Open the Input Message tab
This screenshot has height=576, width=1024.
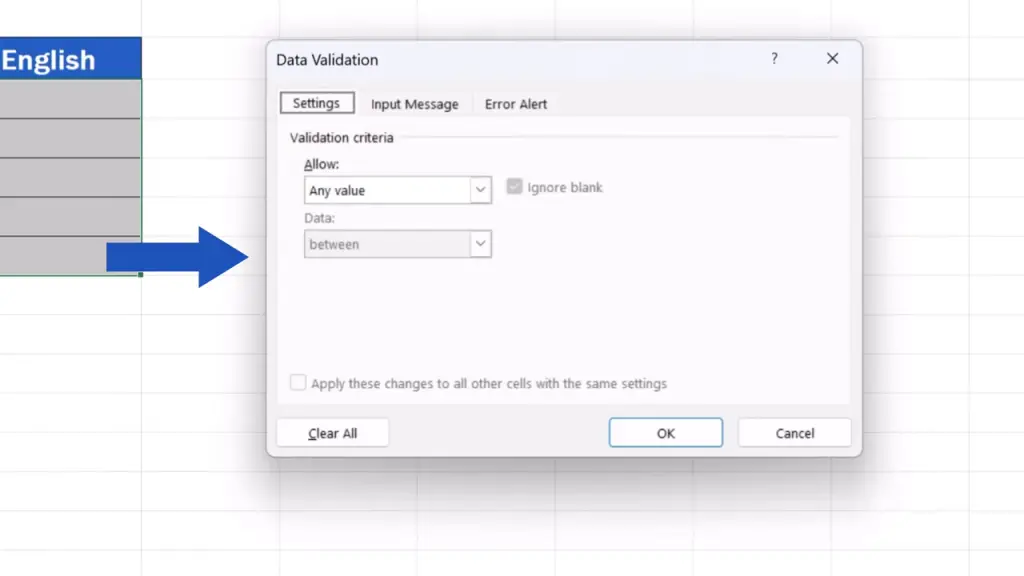(414, 104)
